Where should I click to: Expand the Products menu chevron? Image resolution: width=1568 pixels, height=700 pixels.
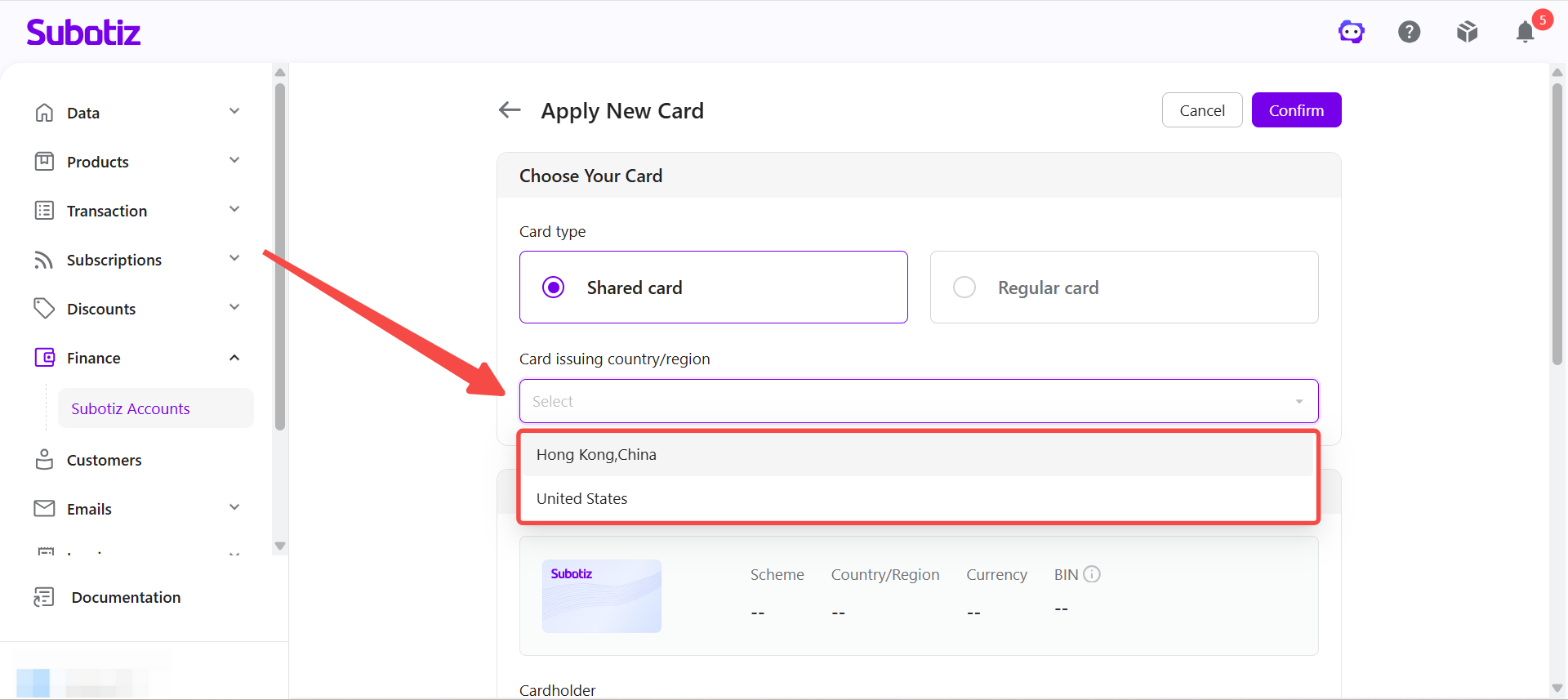[x=234, y=160]
